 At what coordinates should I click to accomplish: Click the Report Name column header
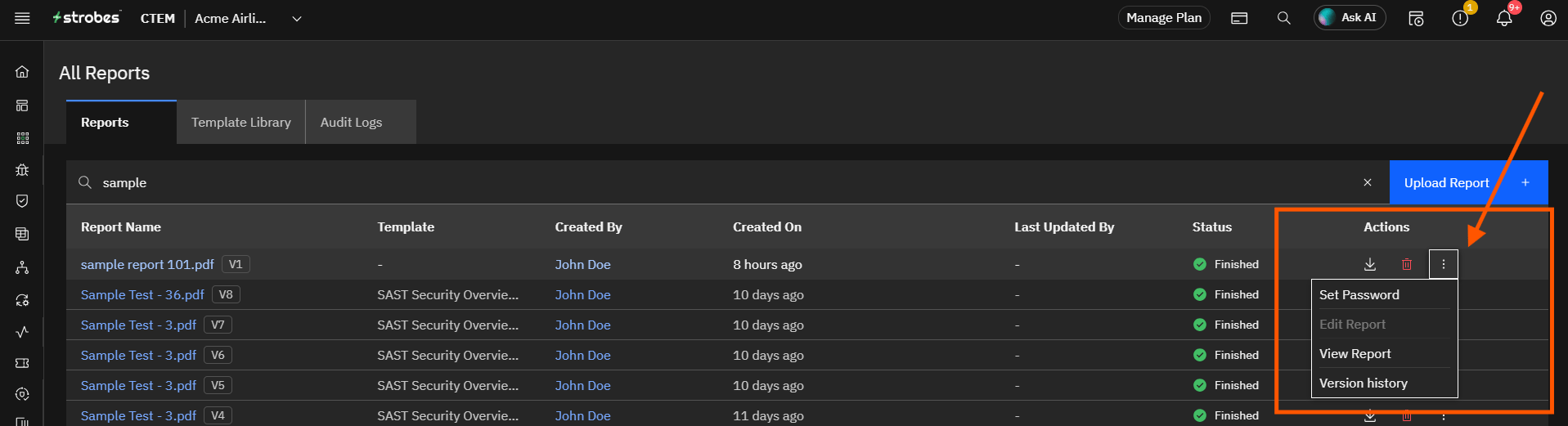121,226
